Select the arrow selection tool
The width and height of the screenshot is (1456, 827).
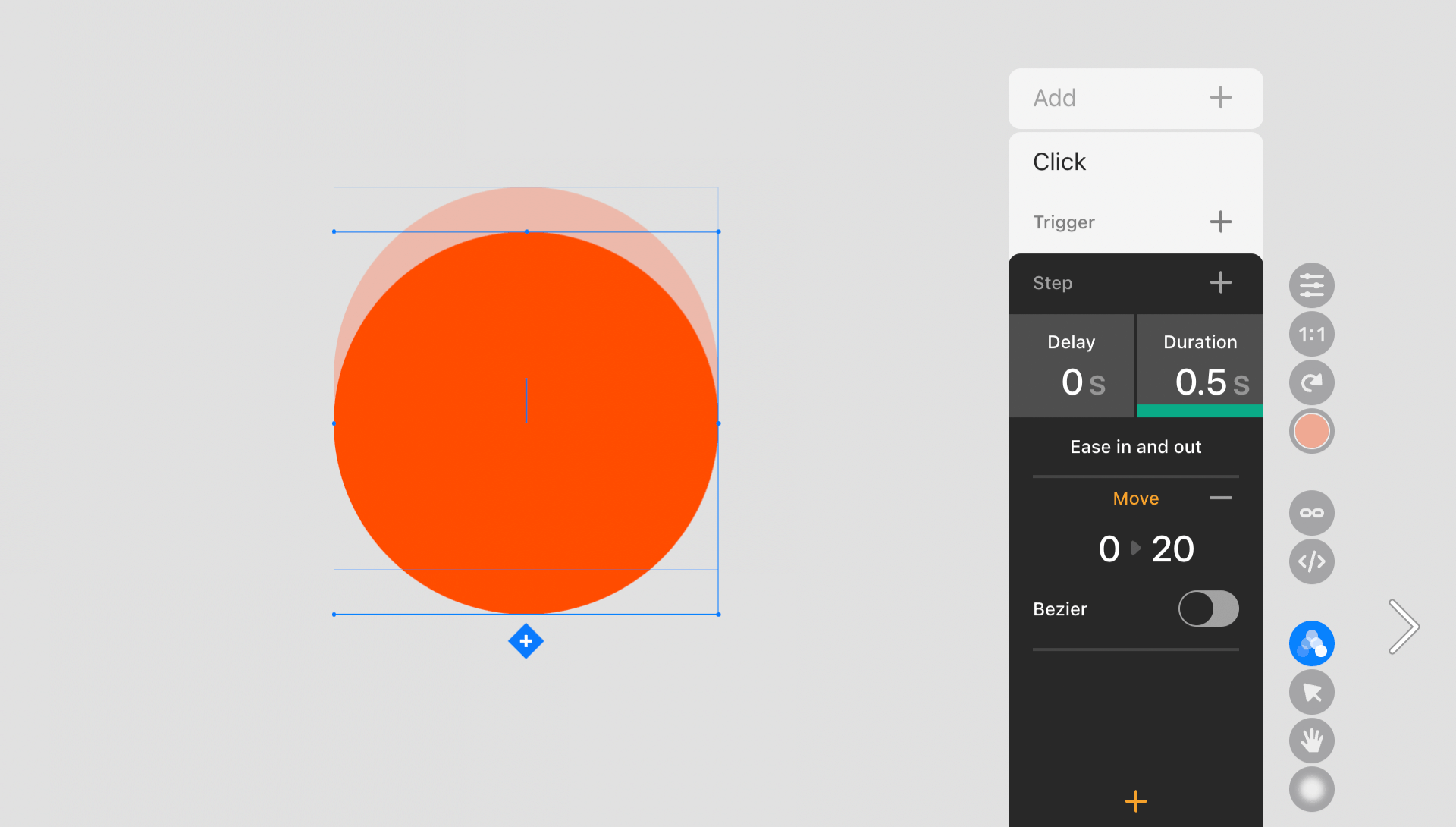(x=1311, y=692)
